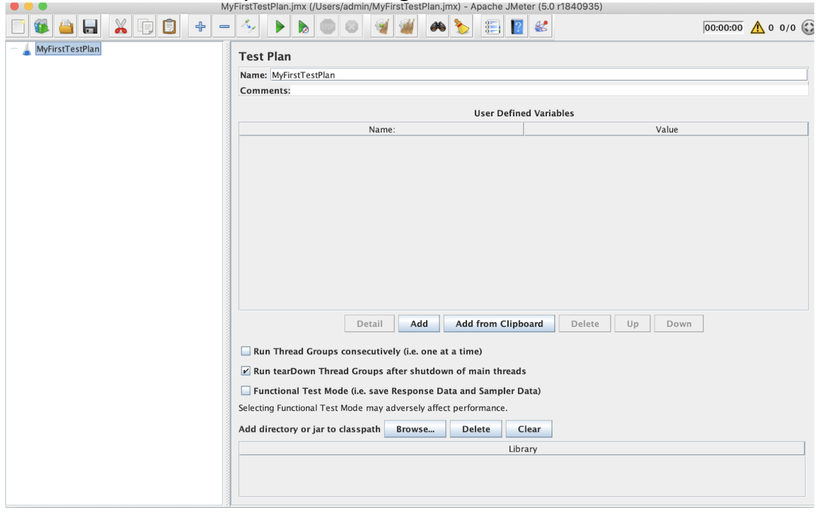Click the test plan Name field

pyautogui.click(x=539, y=75)
